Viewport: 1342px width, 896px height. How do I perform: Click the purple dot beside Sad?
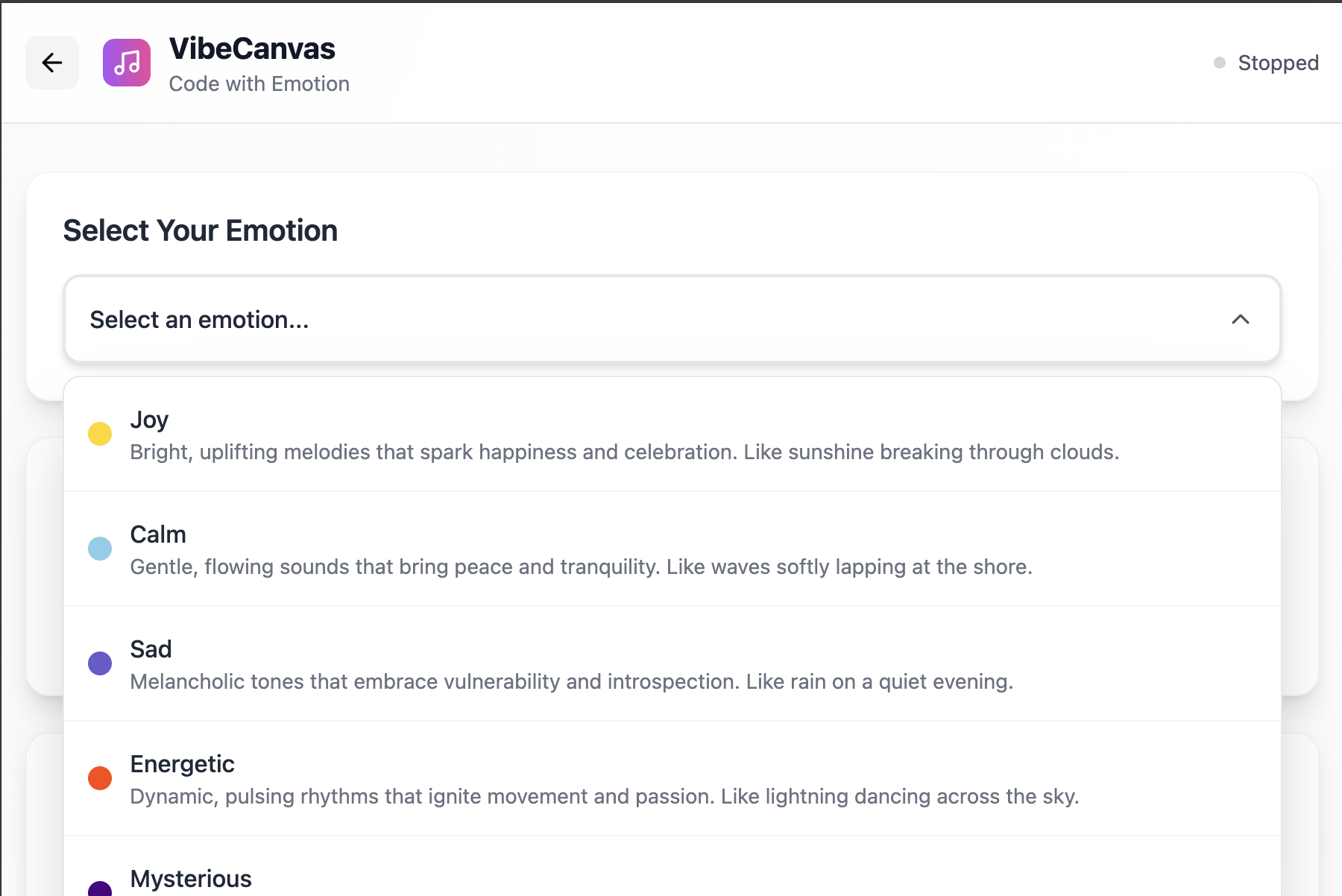click(99, 663)
